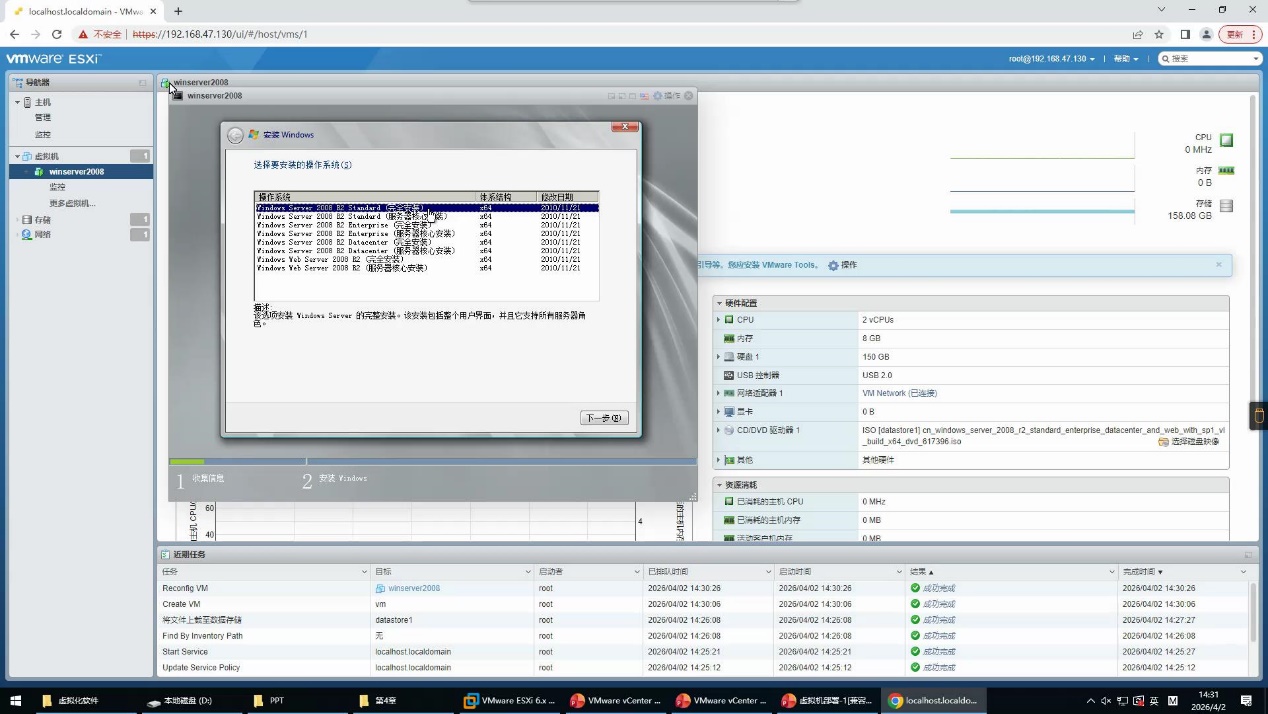Viewport: 1268px width, 714px height.
Task: Collapse the 虚拟机 tree node
Action: (17, 156)
